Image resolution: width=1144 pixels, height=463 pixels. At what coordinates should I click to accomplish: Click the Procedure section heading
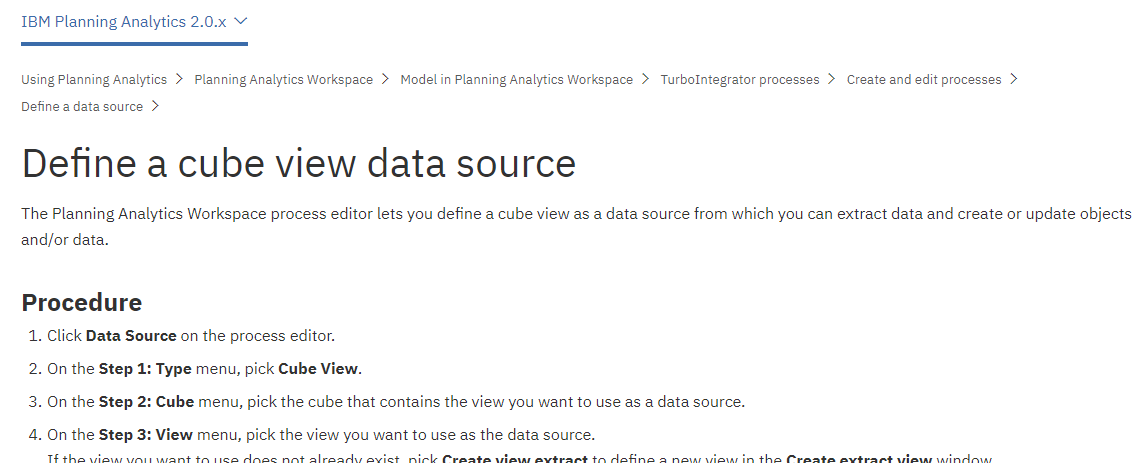82,302
